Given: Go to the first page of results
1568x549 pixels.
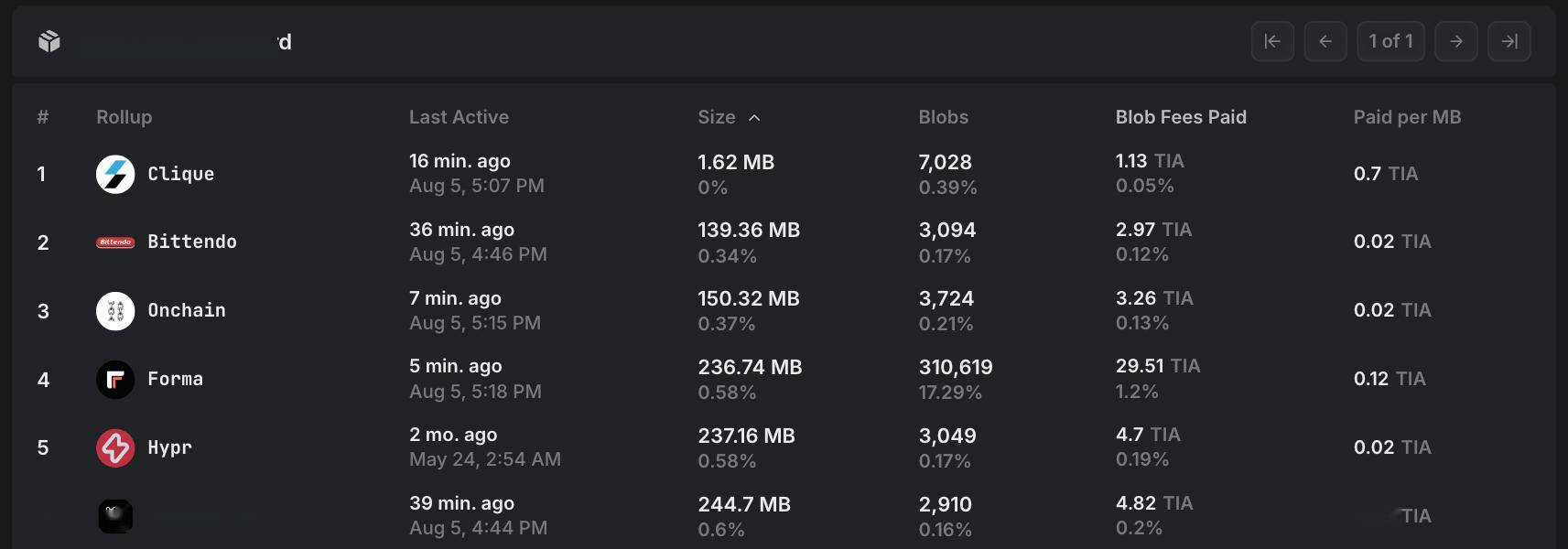Looking at the screenshot, I should (1272, 41).
